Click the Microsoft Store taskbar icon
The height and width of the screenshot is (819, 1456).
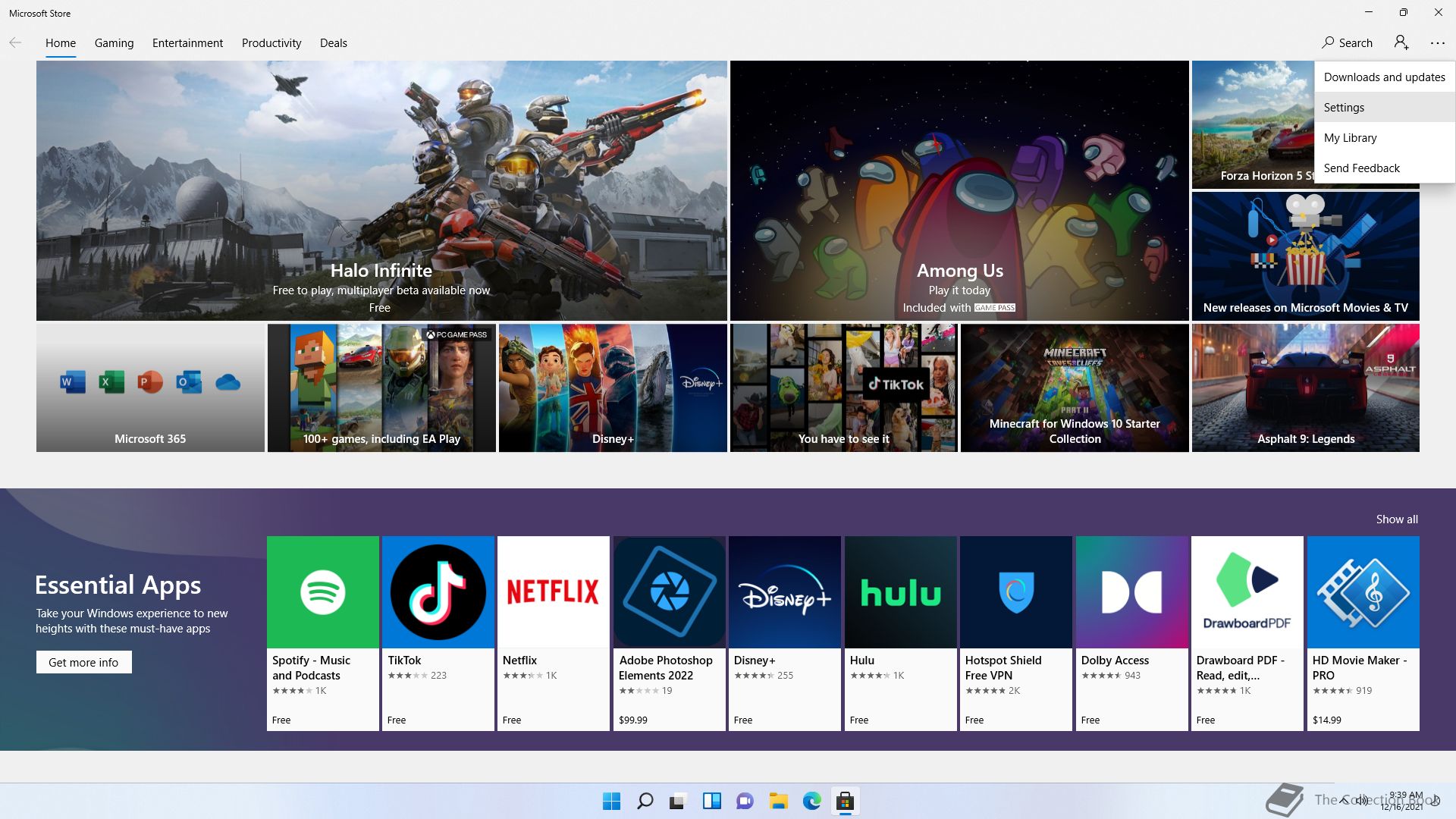click(x=845, y=801)
